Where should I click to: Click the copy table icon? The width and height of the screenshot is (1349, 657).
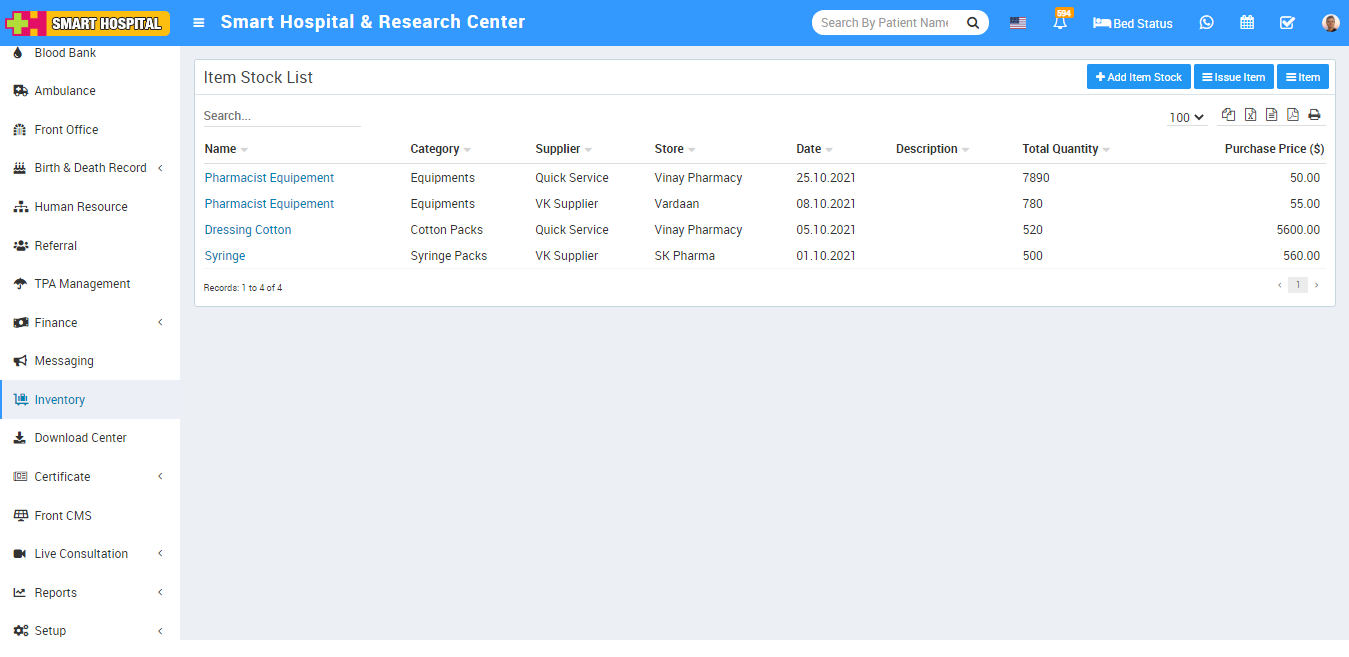(x=1228, y=115)
